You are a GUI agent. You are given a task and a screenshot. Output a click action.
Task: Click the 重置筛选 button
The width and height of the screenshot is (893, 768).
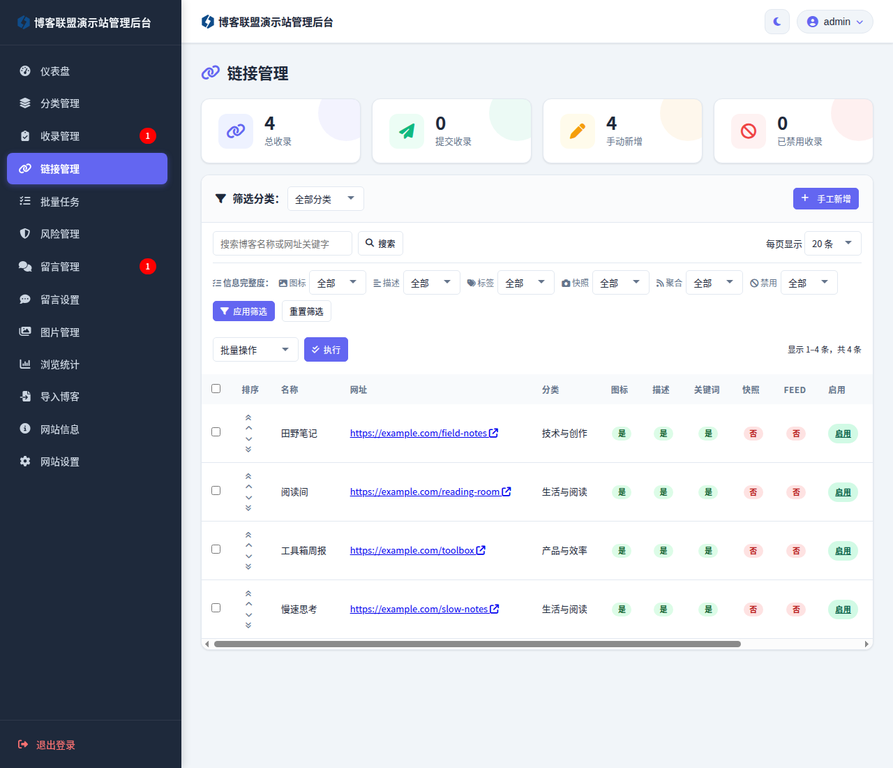click(306, 311)
